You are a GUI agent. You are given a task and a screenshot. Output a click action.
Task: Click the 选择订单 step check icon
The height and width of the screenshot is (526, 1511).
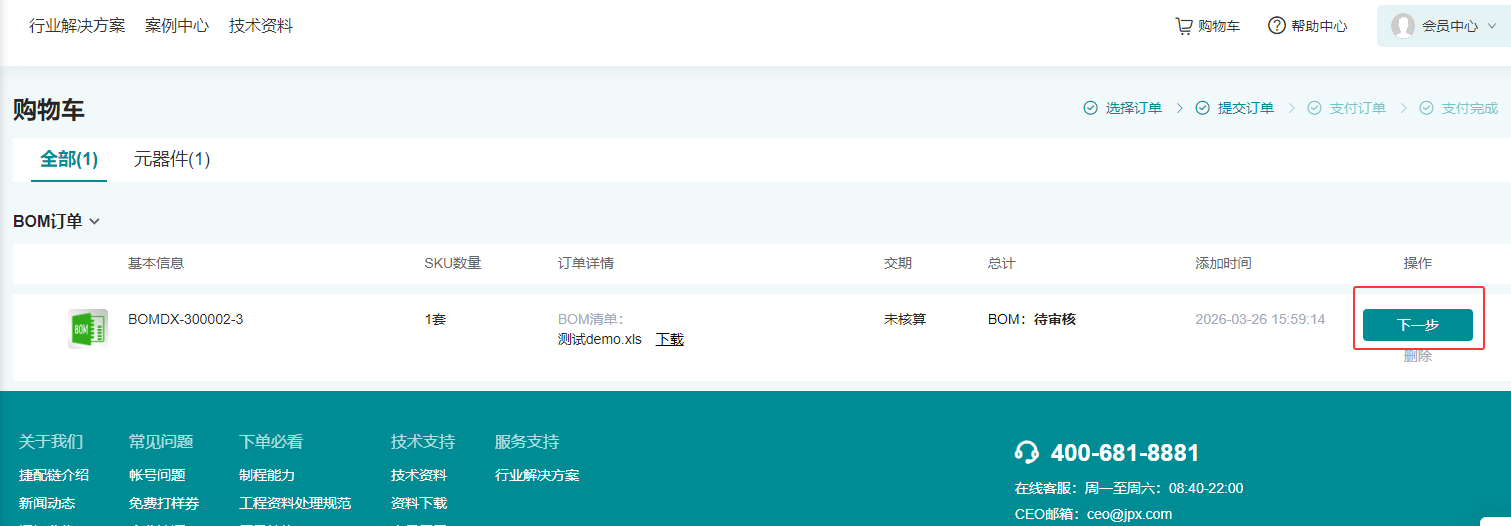[x=1090, y=108]
